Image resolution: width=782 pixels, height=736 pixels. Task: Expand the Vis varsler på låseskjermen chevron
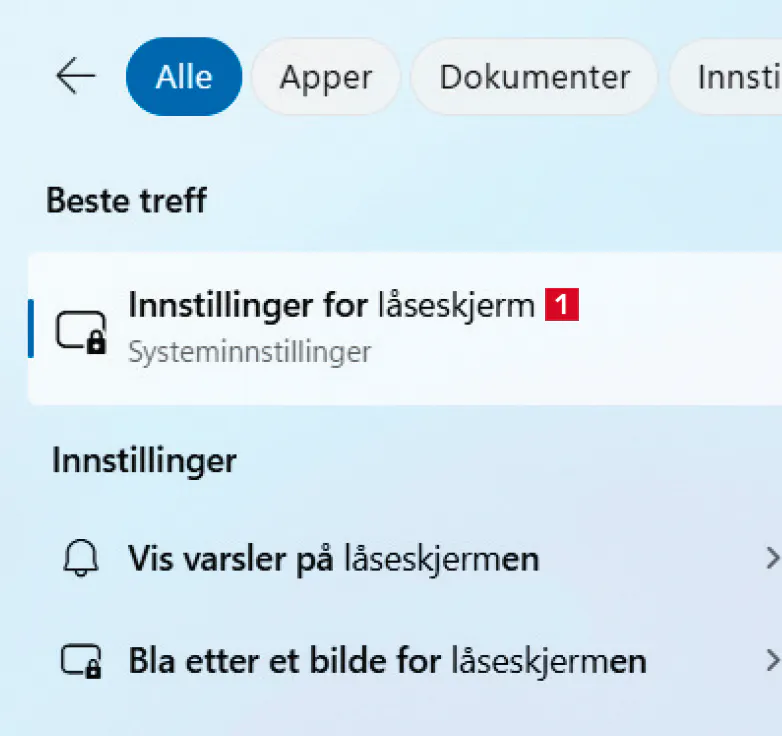771,558
